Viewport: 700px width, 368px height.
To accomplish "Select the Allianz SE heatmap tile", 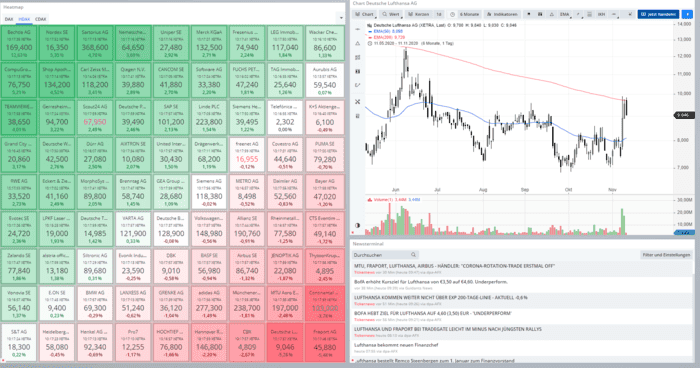I will 247,230.
